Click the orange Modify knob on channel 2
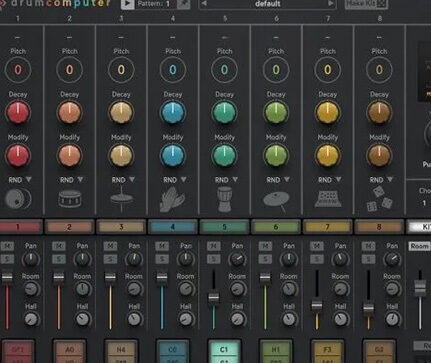This screenshot has width=431, height=363. point(70,155)
